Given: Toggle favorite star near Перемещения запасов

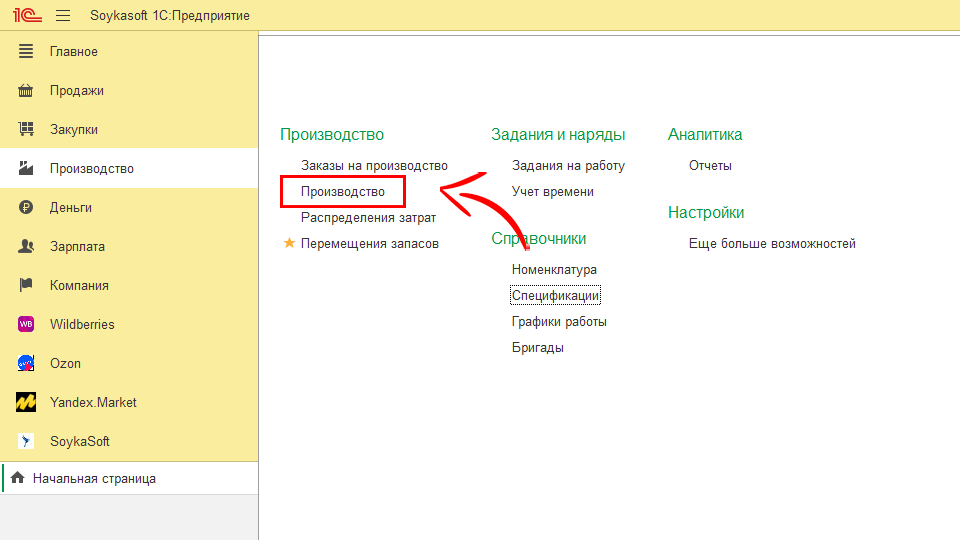Looking at the screenshot, I should (289, 243).
